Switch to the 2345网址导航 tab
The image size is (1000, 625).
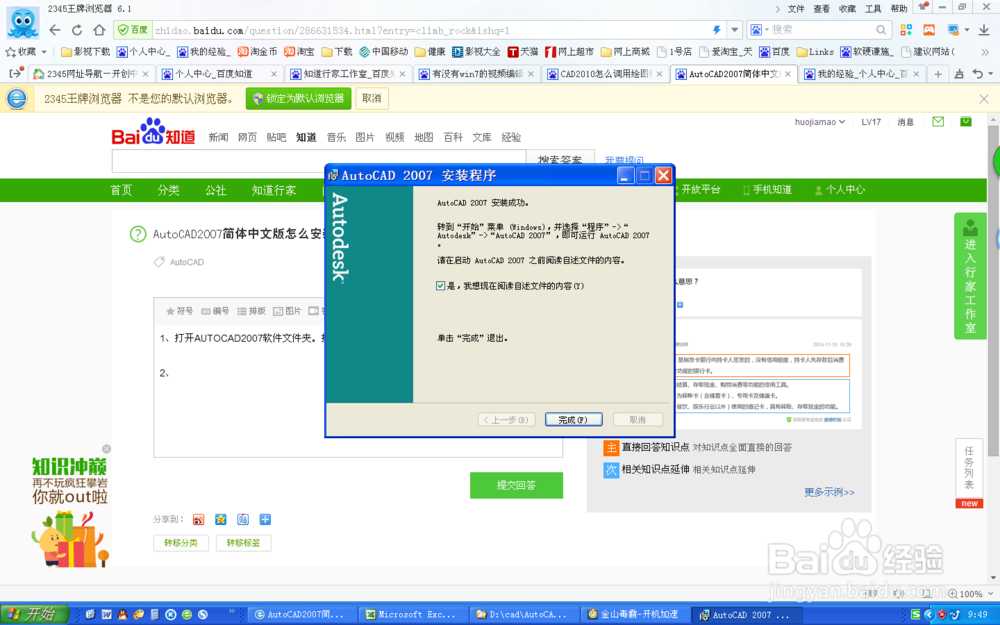point(91,74)
